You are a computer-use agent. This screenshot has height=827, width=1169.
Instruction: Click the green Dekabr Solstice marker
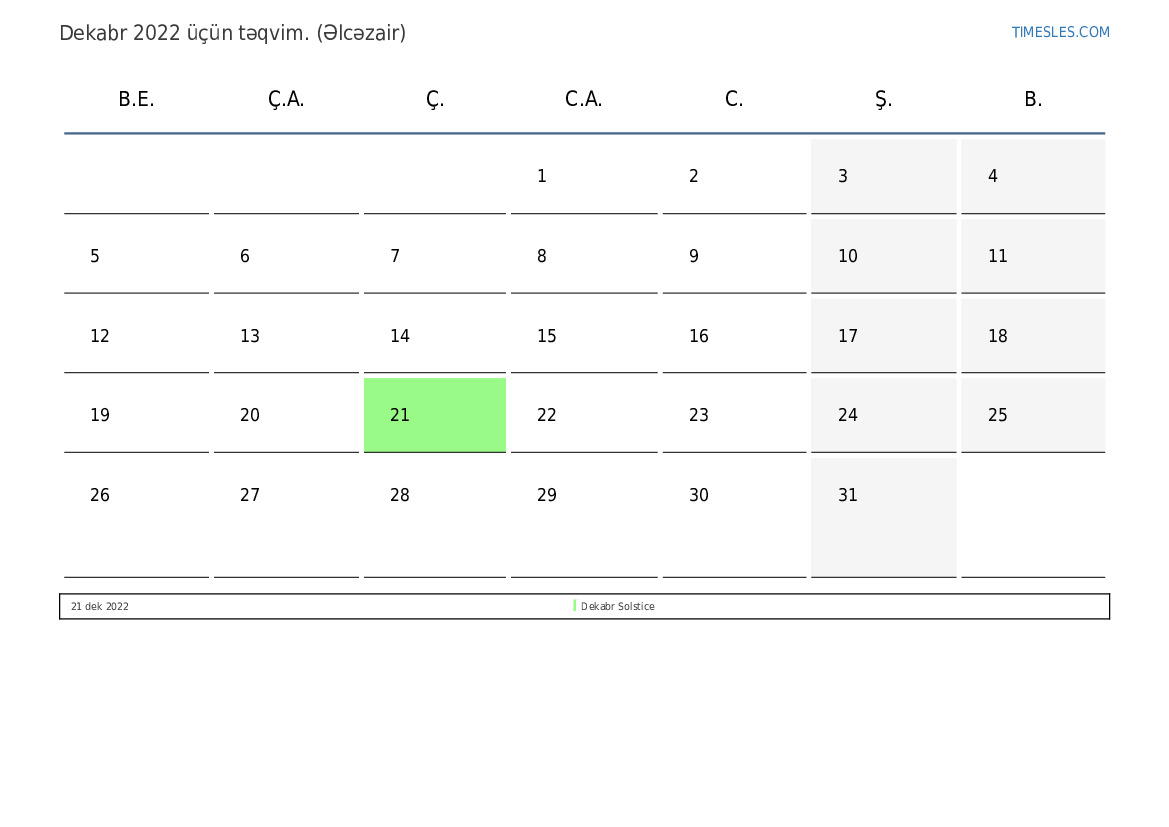point(574,606)
